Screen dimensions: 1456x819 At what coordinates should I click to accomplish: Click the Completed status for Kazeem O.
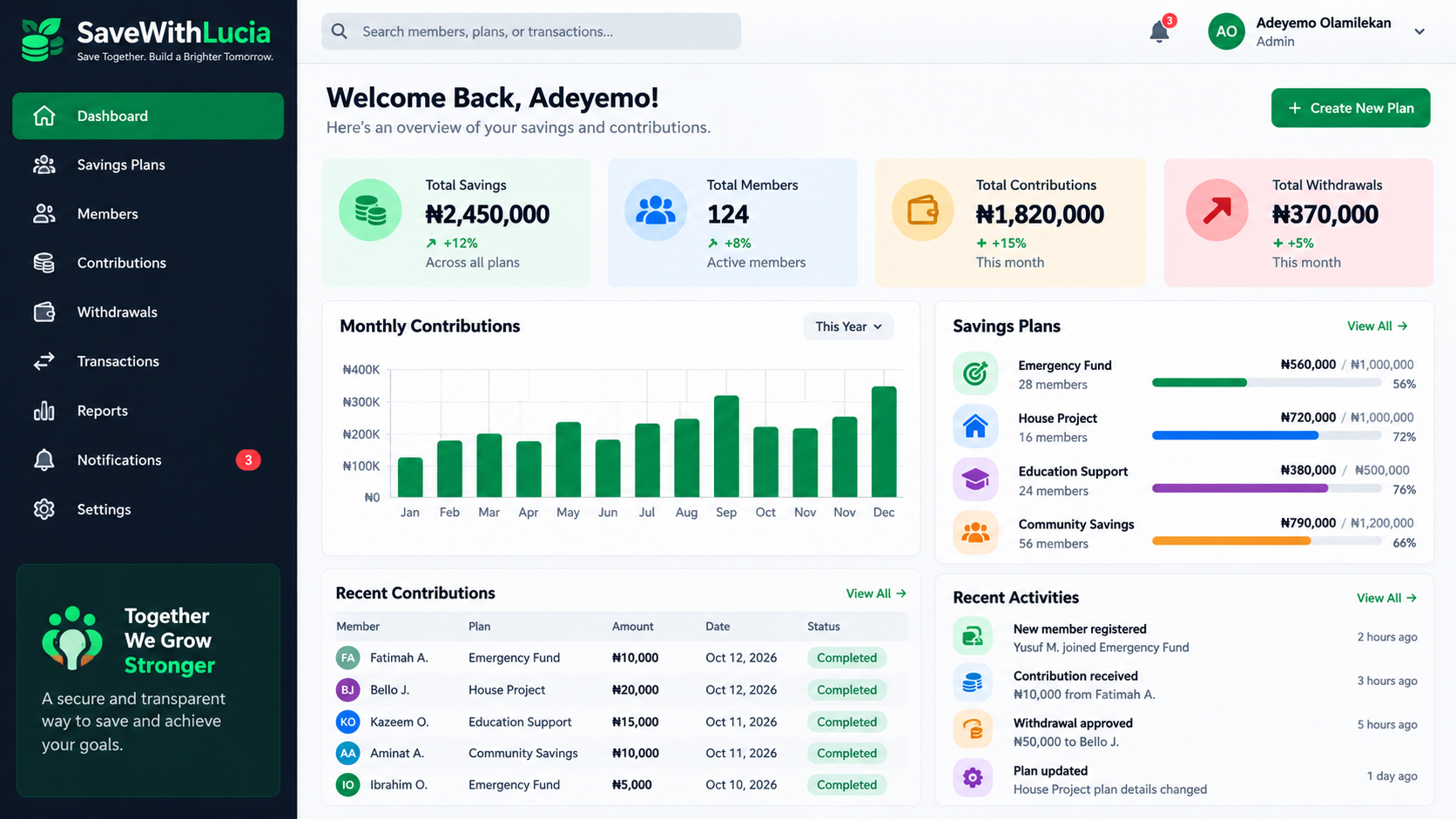(x=846, y=722)
